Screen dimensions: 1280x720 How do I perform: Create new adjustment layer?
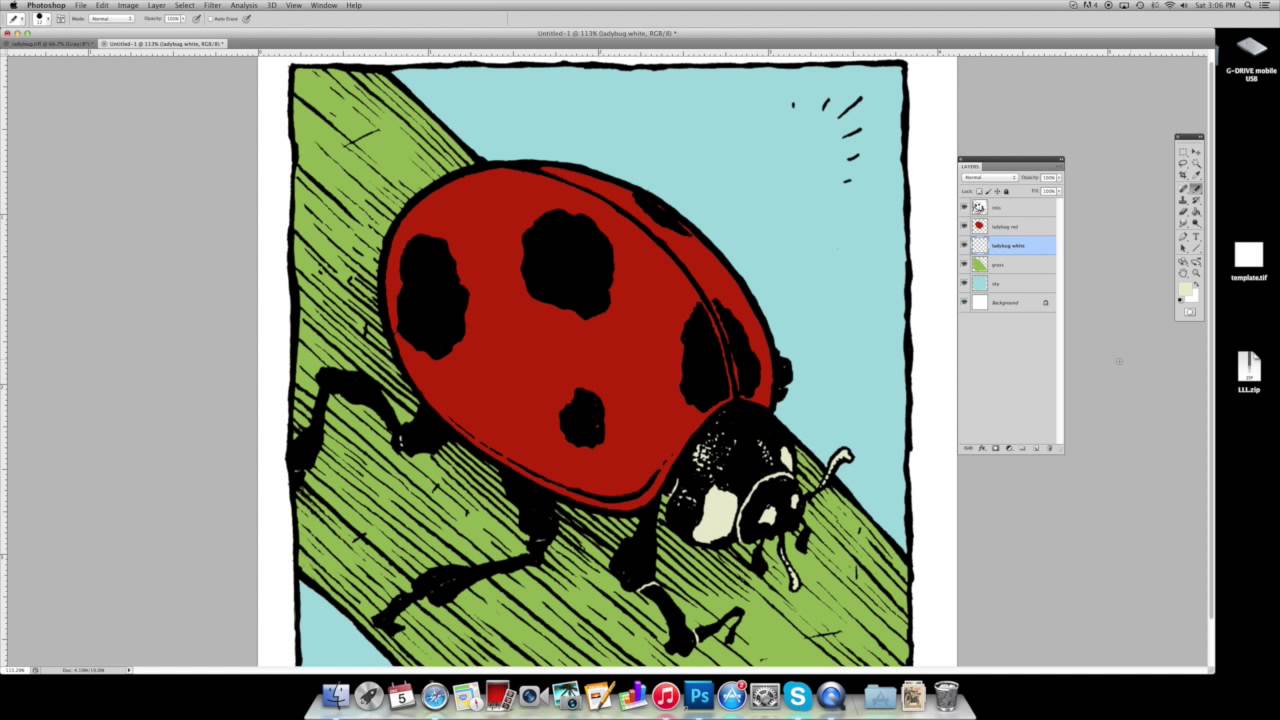tap(1009, 448)
